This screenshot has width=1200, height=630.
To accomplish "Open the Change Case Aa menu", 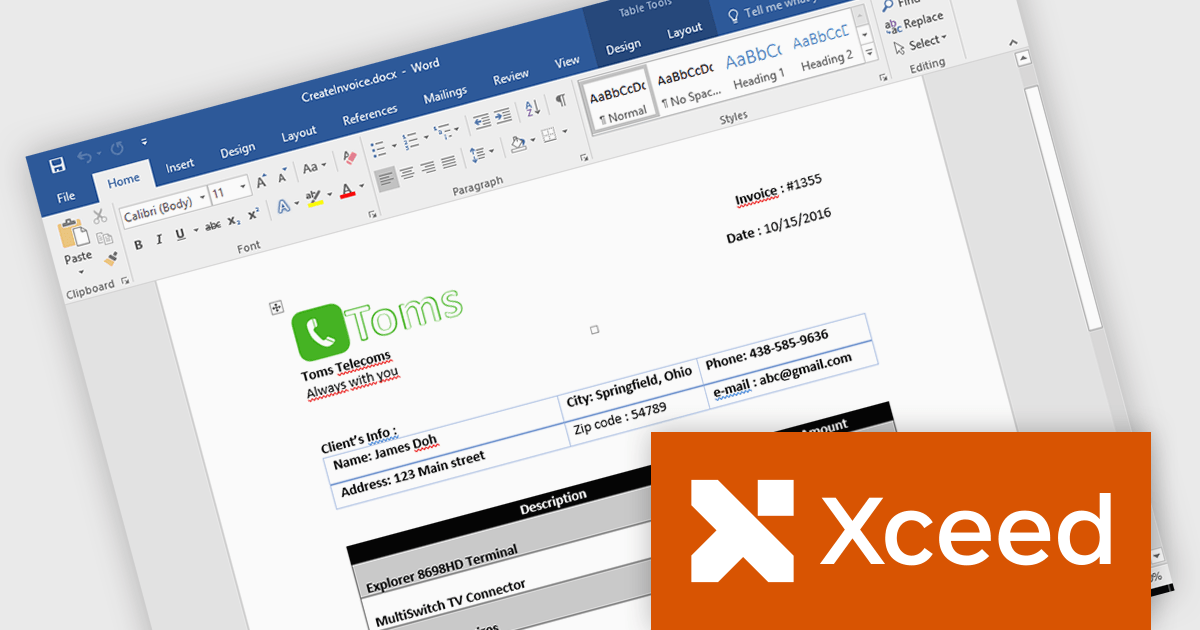I will coord(314,167).
